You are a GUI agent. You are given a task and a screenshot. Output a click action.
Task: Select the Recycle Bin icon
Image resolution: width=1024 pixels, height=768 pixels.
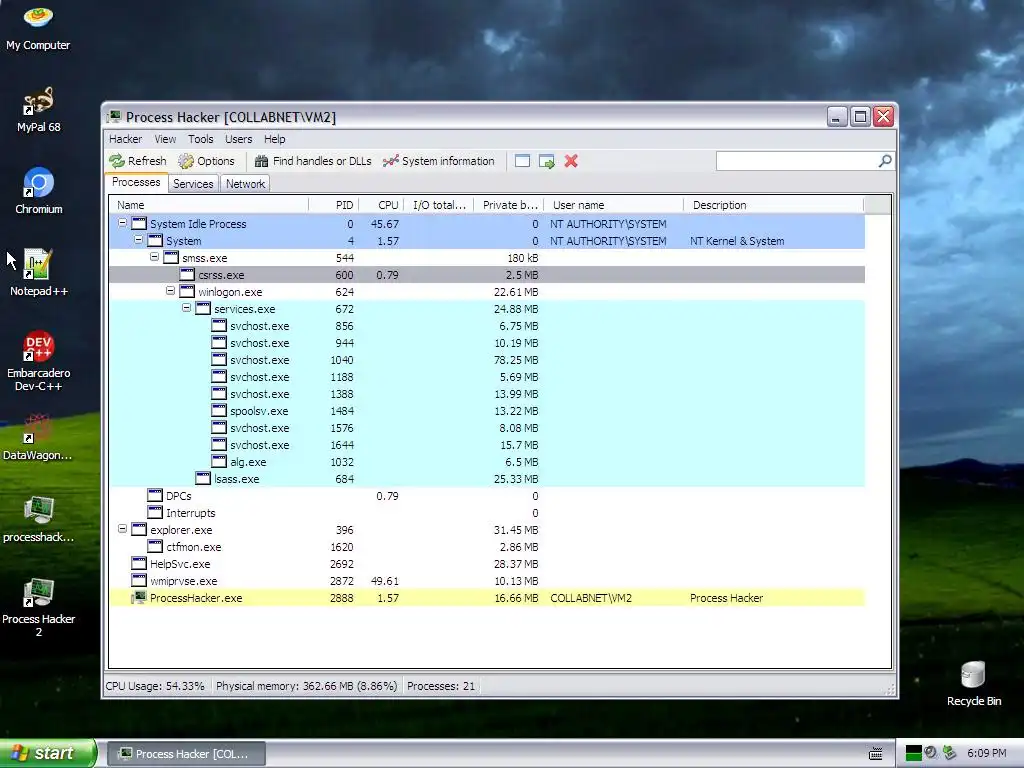974,683
